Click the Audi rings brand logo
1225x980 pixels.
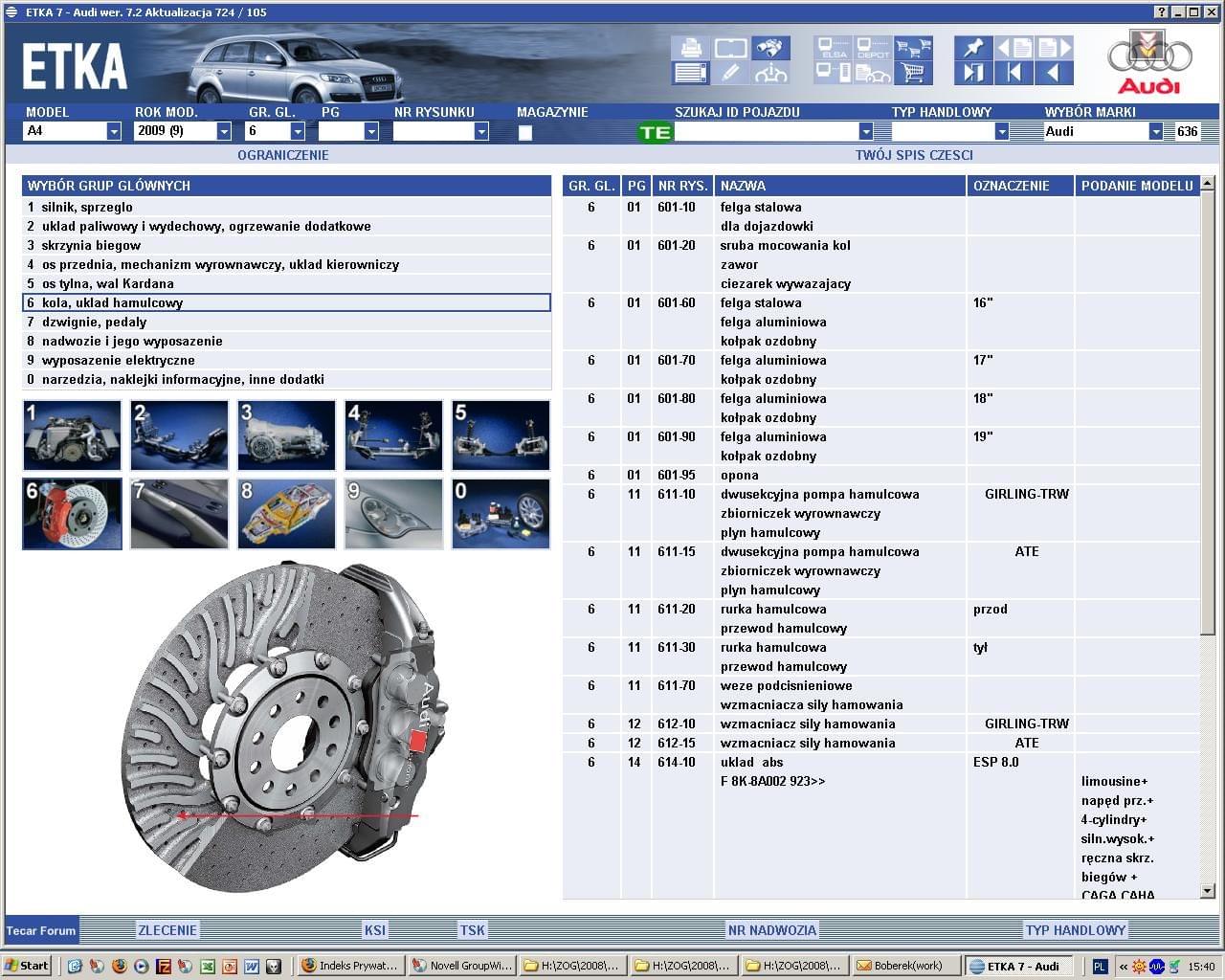1149,63
